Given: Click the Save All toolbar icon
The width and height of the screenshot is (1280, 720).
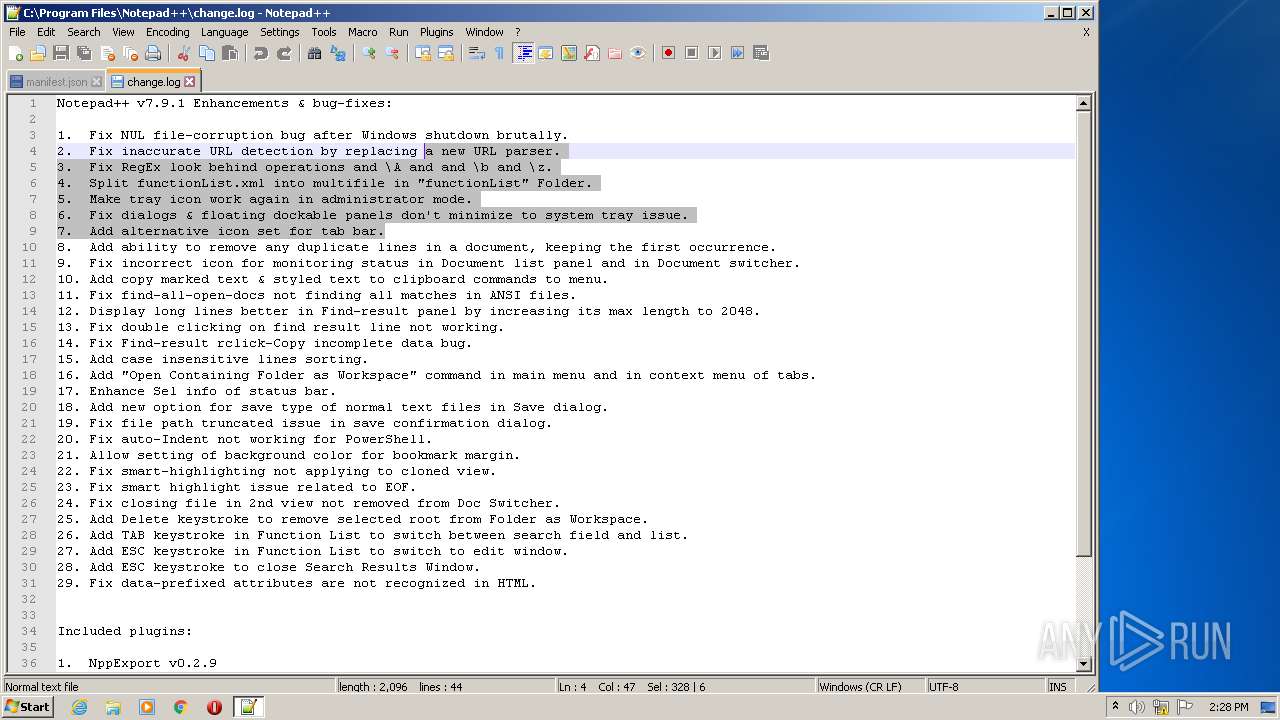Looking at the screenshot, I should tap(84, 53).
